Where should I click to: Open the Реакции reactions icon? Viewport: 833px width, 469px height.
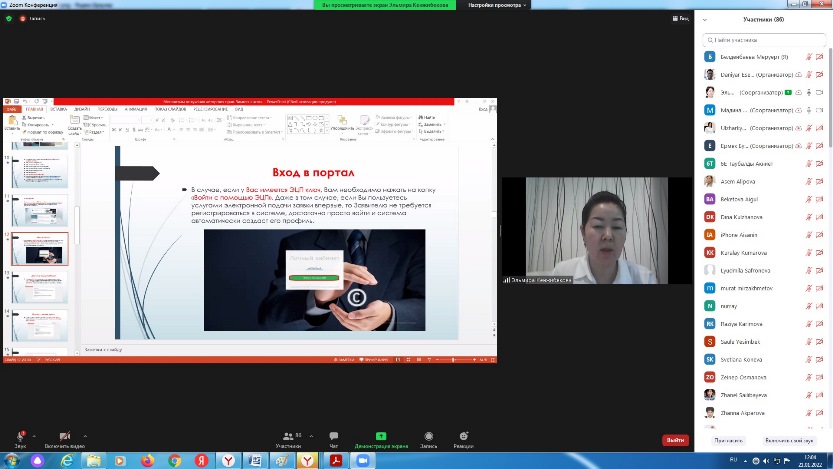[x=463, y=436]
